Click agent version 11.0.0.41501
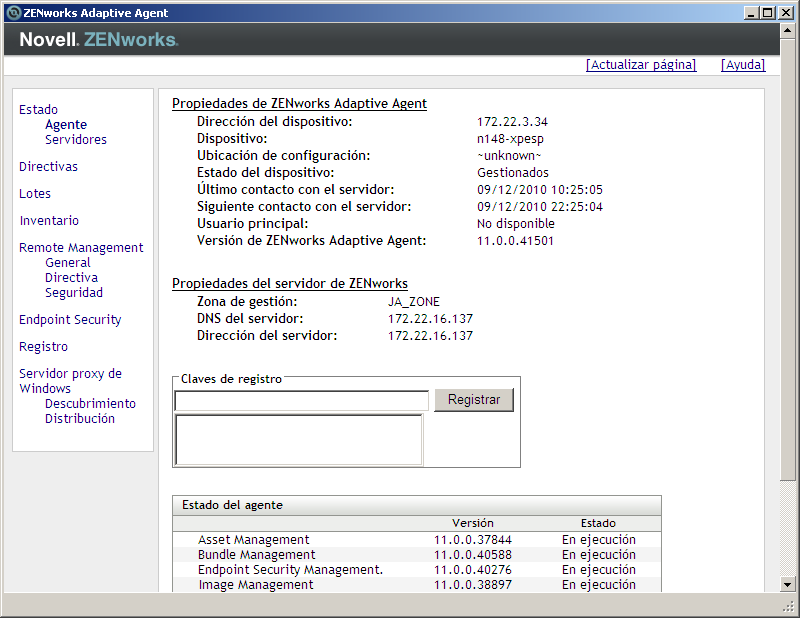 515,241
